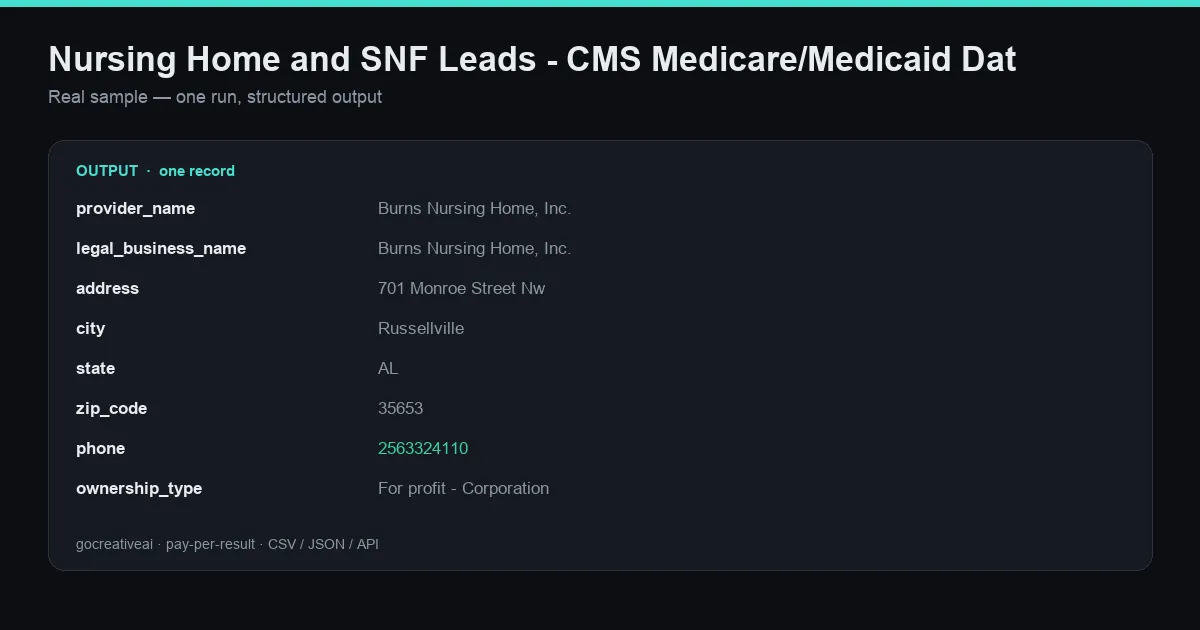This screenshot has width=1200, height=630.
Task: Click the legal business name value
Action: [474, 248]
